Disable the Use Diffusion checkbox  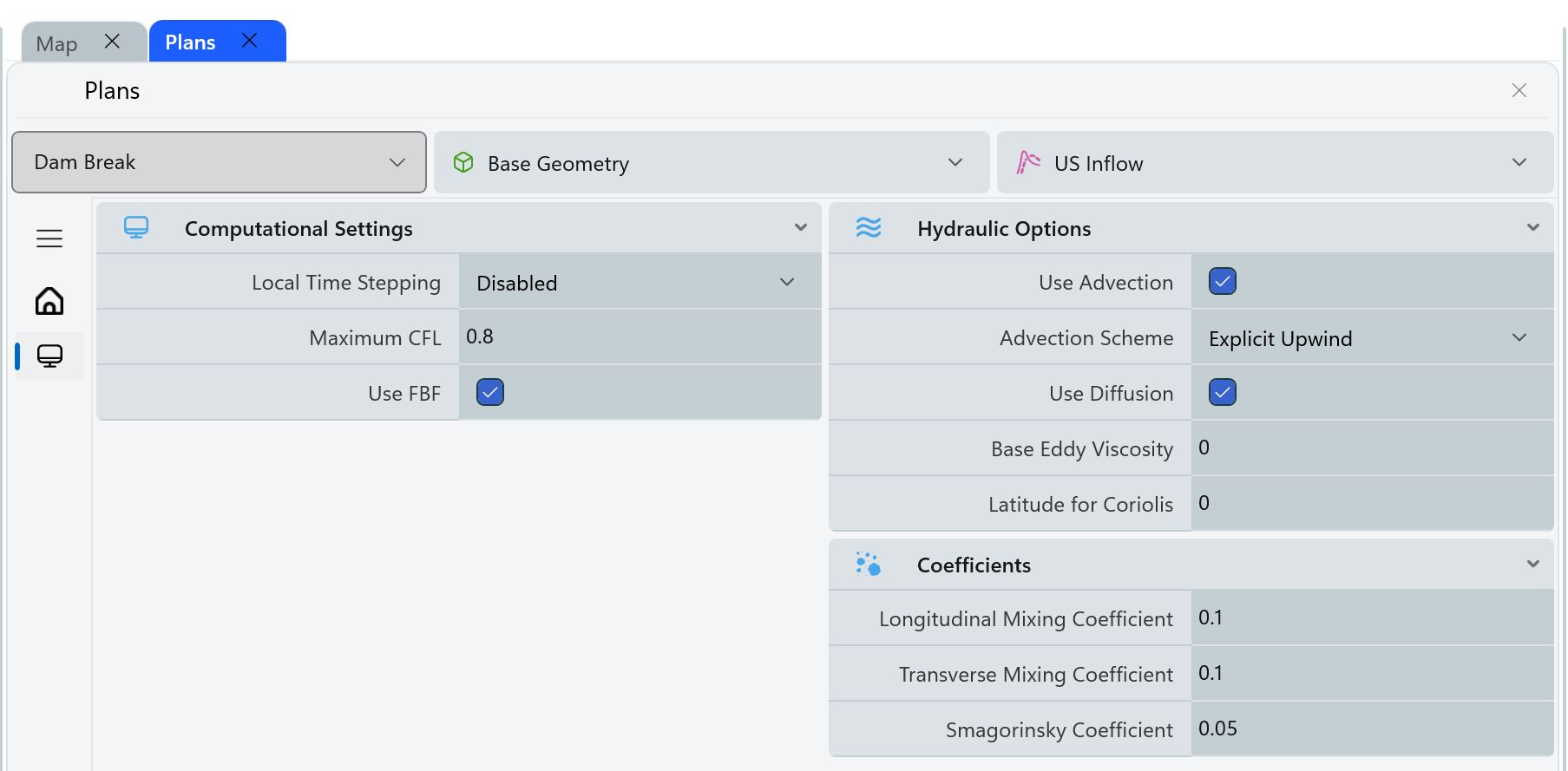(1223, 393)
